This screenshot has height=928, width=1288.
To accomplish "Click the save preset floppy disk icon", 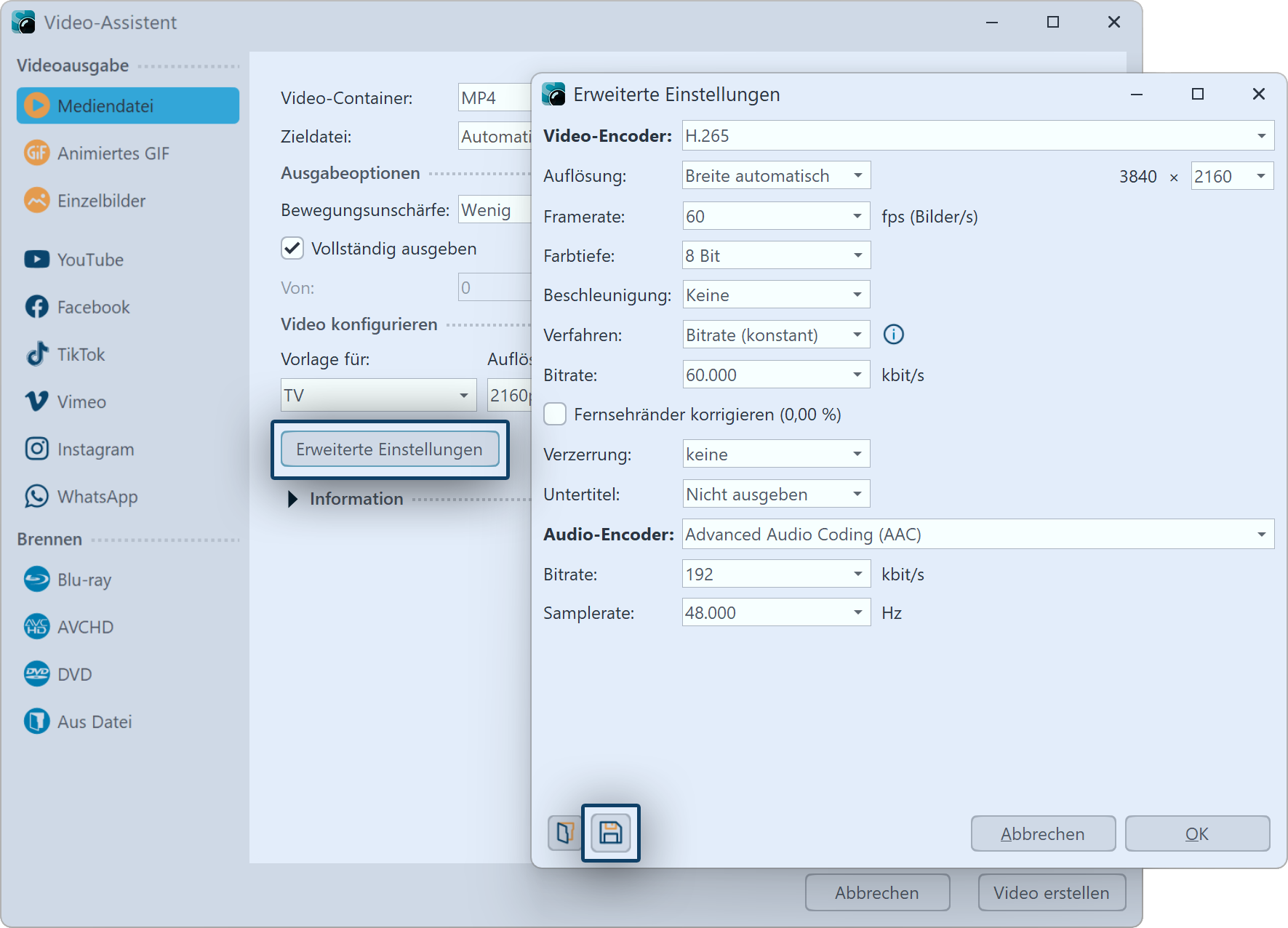I will click(x=610, y=833).
